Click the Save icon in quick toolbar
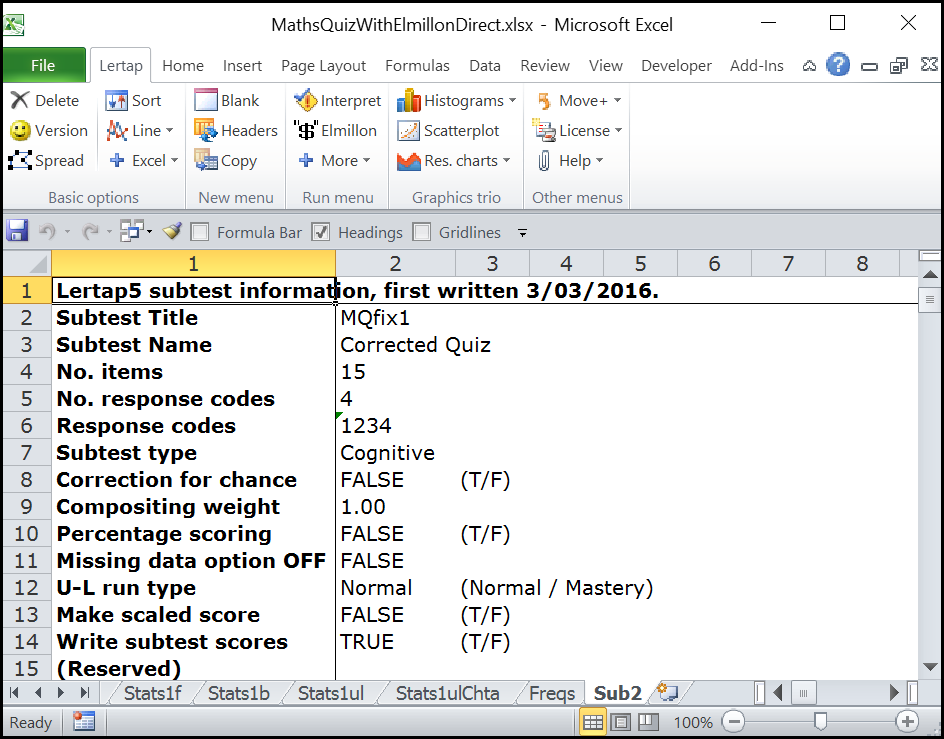944x739 pixels. tap(17, 231)
